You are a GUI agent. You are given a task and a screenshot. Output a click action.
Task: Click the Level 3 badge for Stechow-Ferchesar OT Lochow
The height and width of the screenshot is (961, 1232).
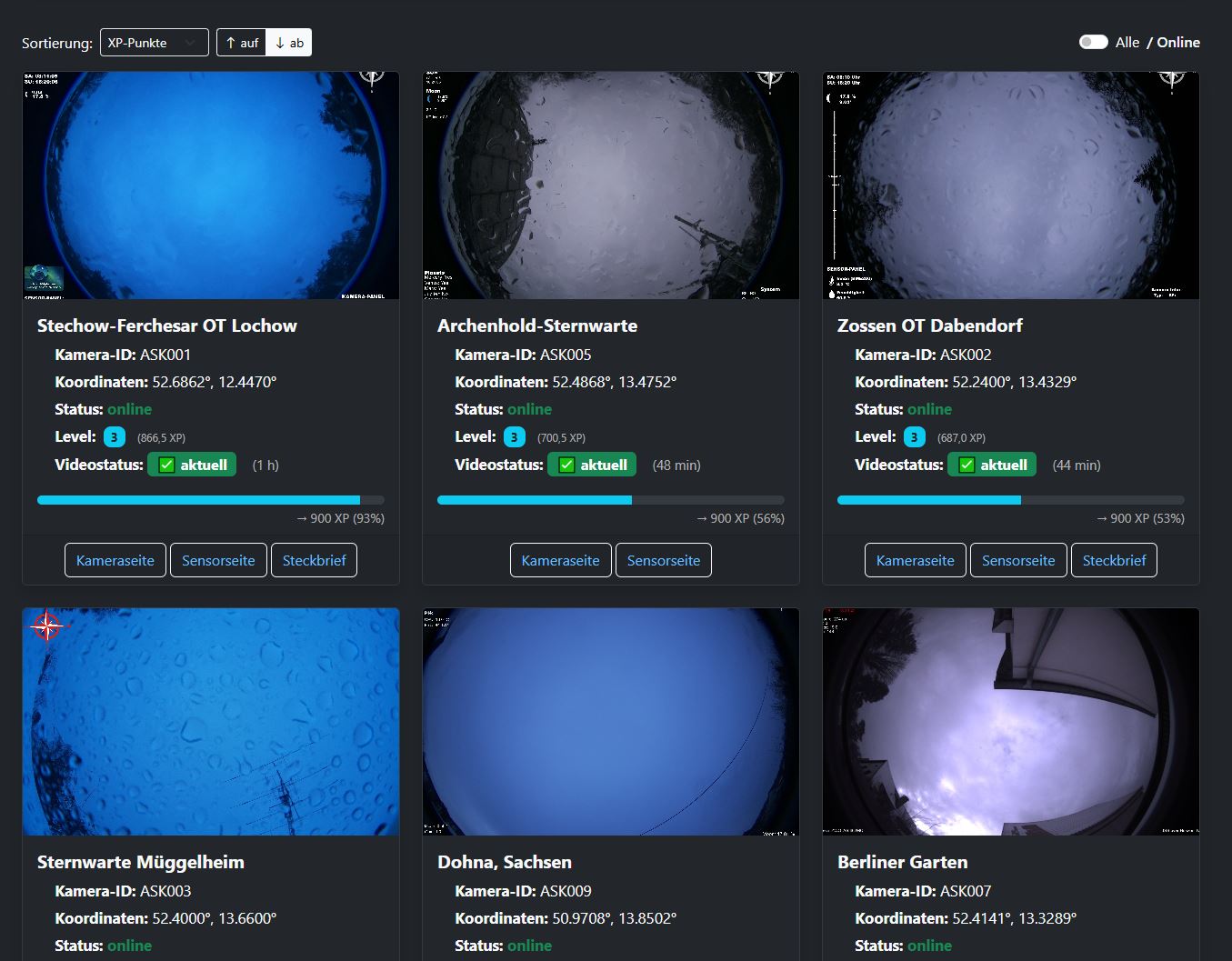(x=114, y=436)
